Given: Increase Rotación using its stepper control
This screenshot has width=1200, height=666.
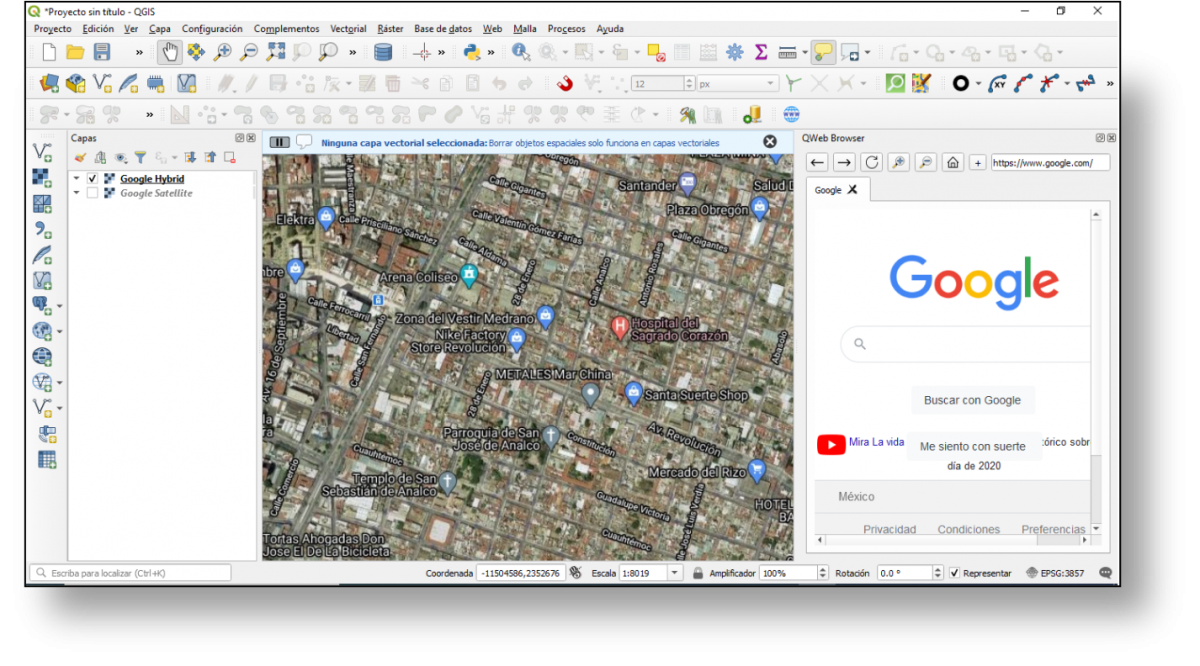Looking at the screenshot, I should point(938,568).
